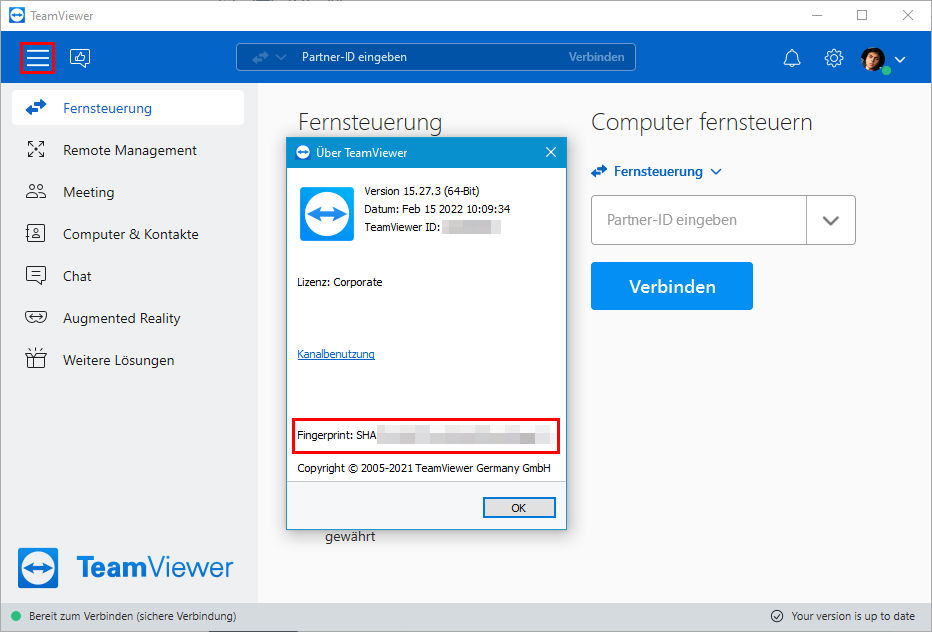Click the large blue Verbinden button
Screen dimensions: 932x632
tap(672, 286)
